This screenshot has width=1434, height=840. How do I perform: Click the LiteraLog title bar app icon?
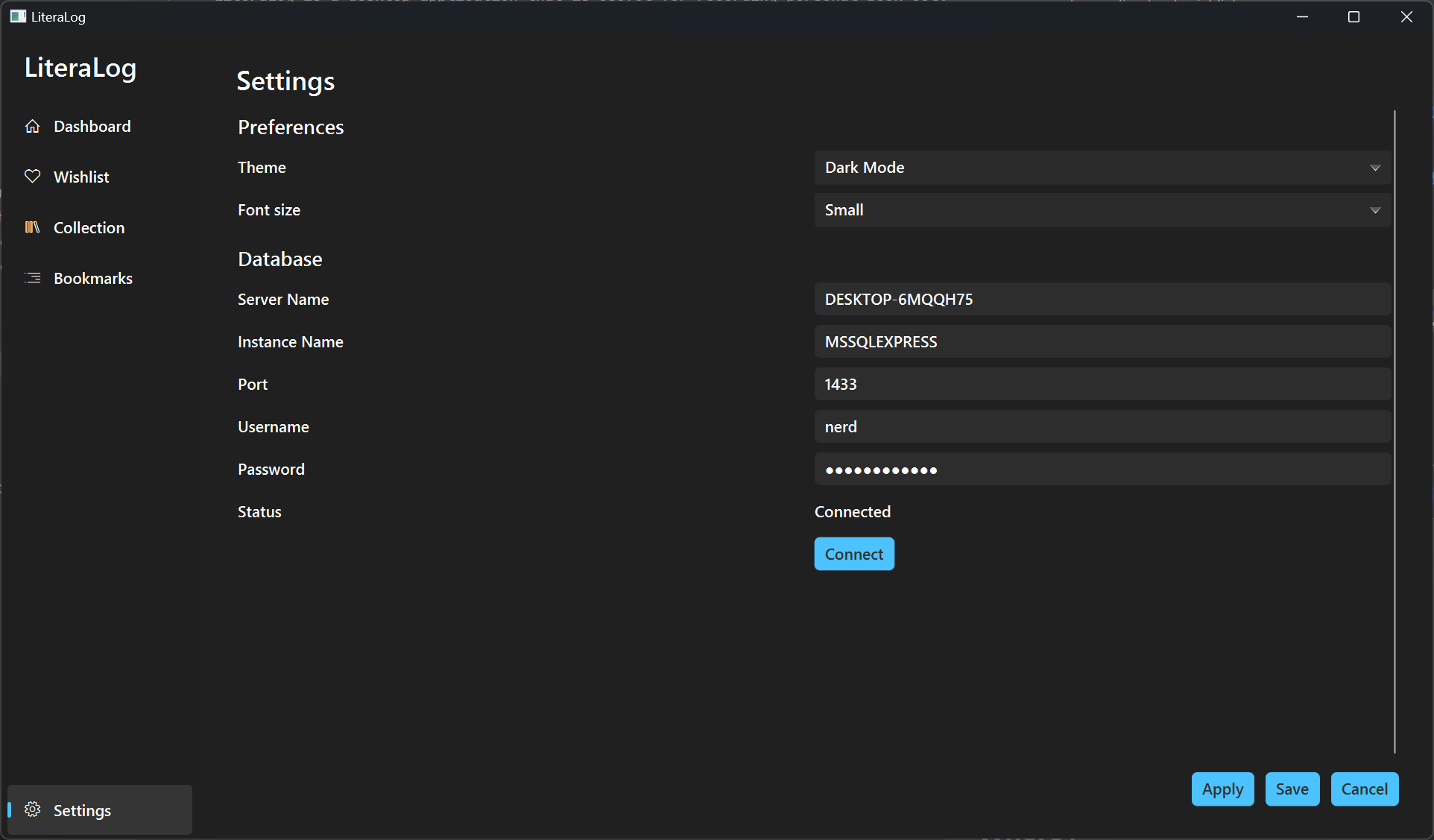18,16
